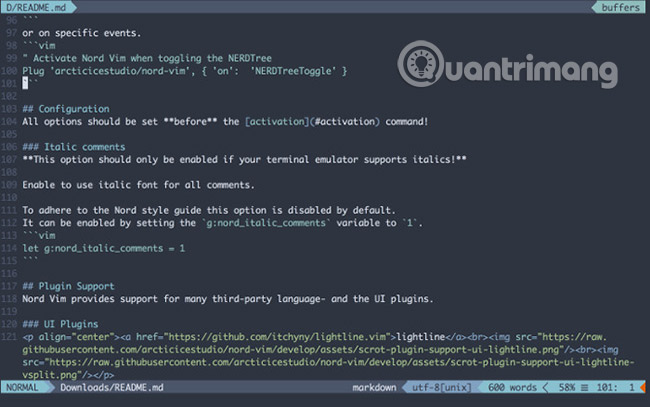The height and width of the screenshot is (407, 650).
Task: Click the NORMAL mode indicator
Action: click(x=22, y=388)
